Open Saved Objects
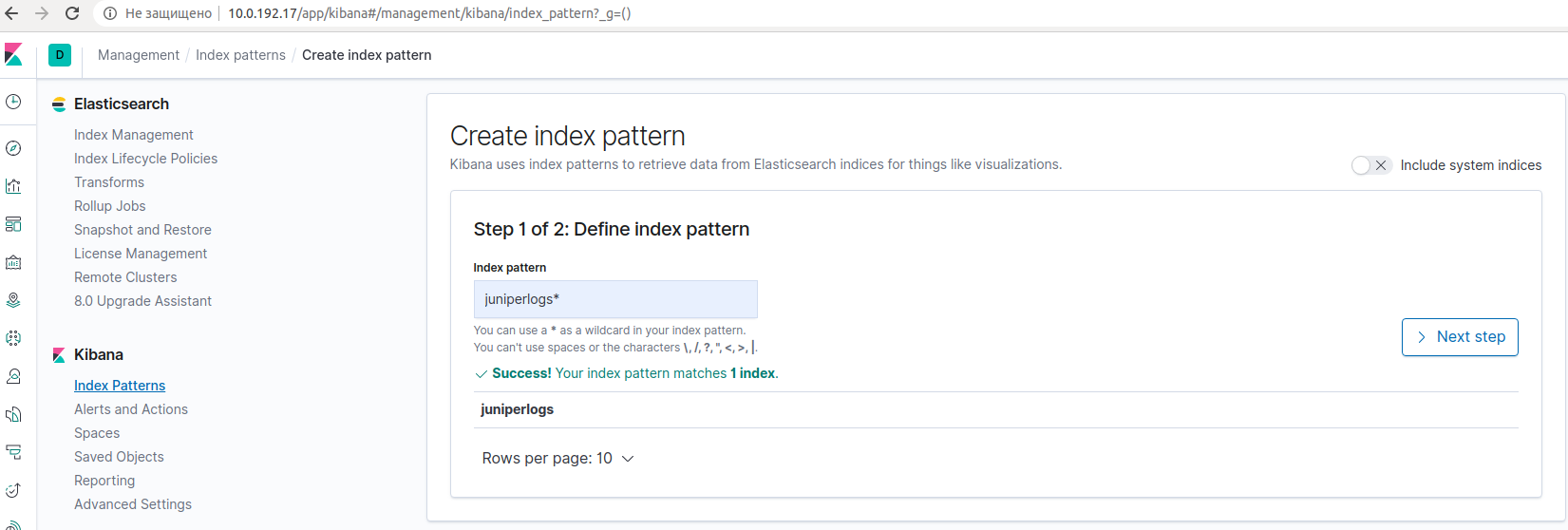The image size is (1568, 530). 119,457
